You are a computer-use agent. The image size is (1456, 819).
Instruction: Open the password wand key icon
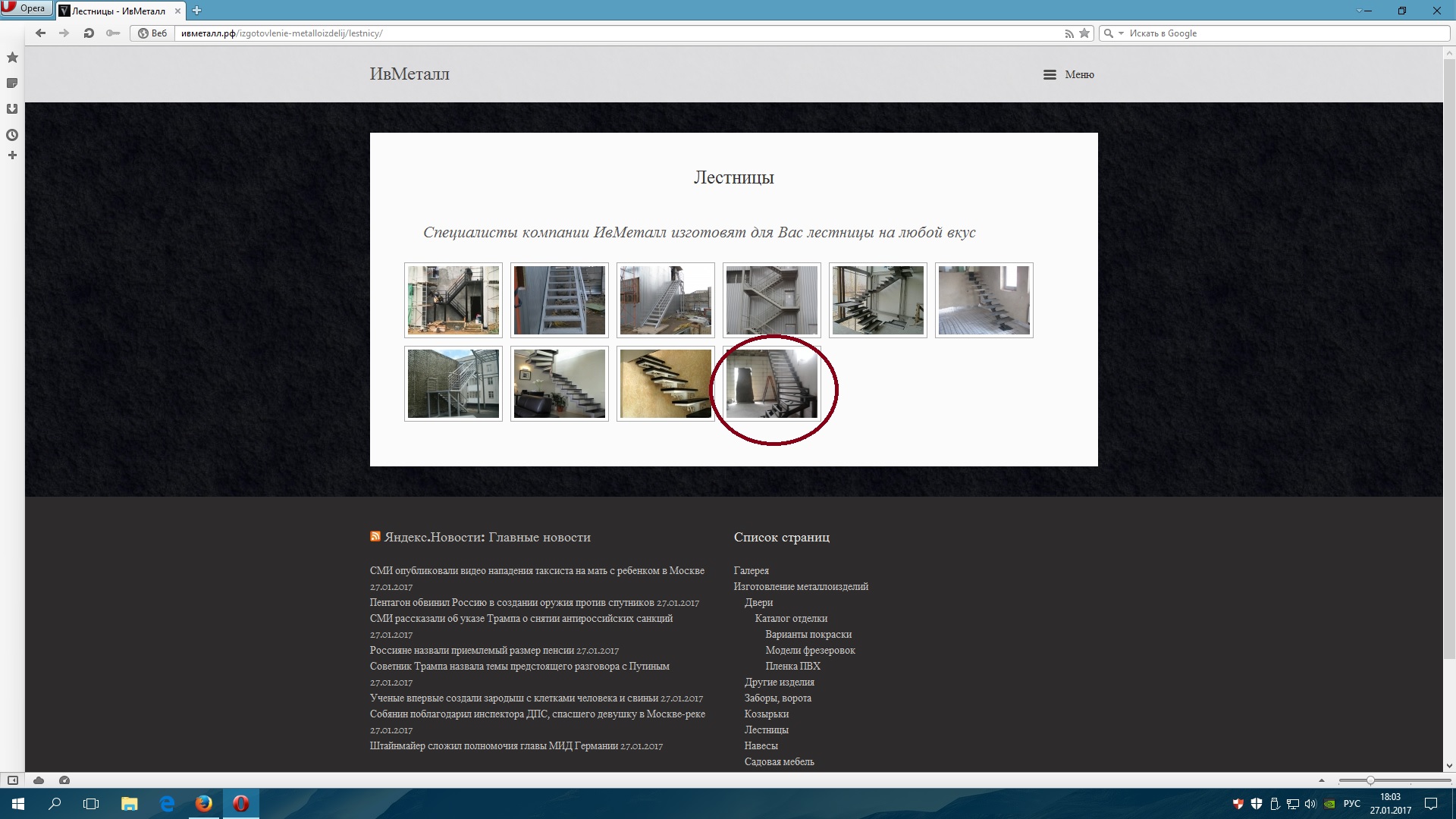click(x=113, y=33)
